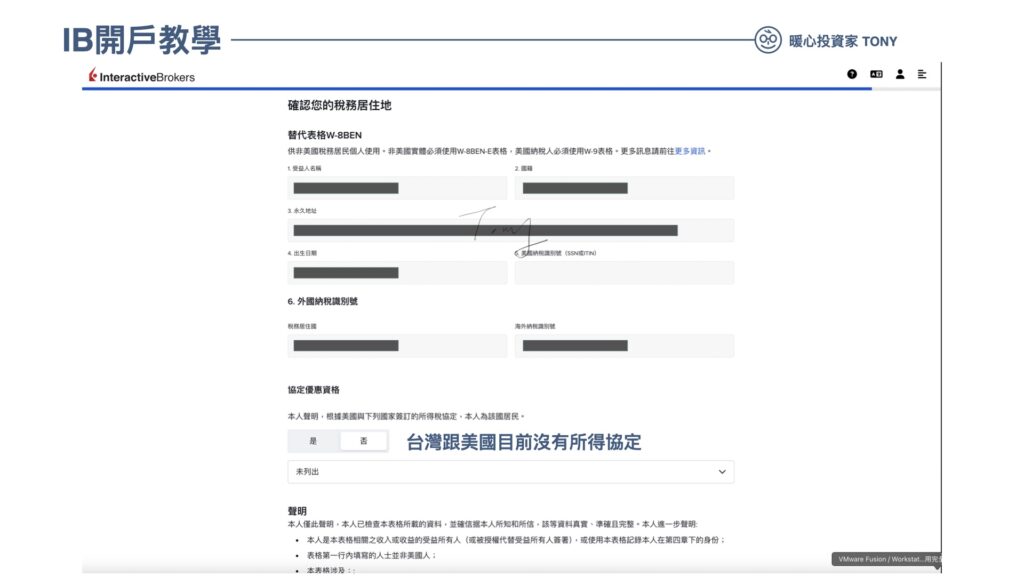Click the 確認您的稅務居住地 heading

click(x=340, y=105)
